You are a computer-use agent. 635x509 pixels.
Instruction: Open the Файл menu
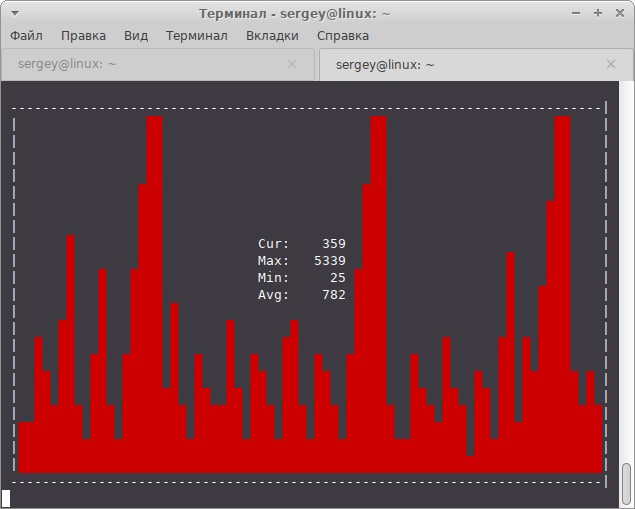tap(26, 36)
